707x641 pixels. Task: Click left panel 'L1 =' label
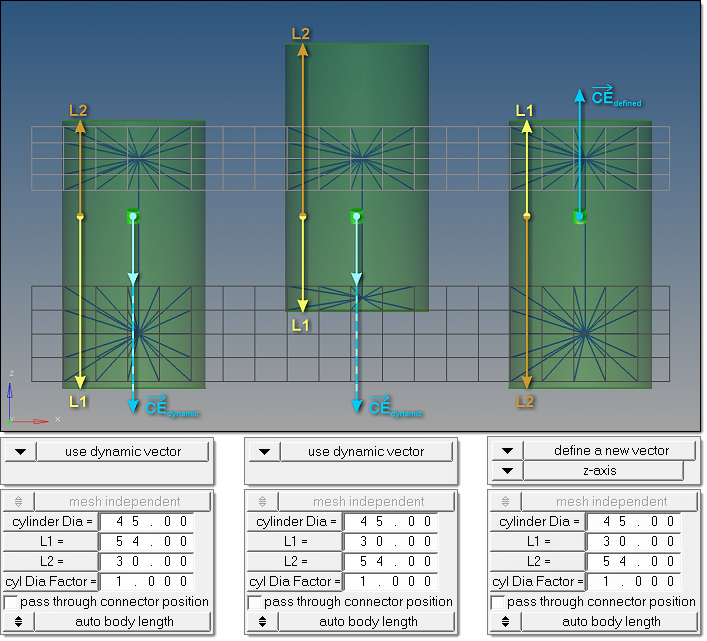[x=51, y=542]
